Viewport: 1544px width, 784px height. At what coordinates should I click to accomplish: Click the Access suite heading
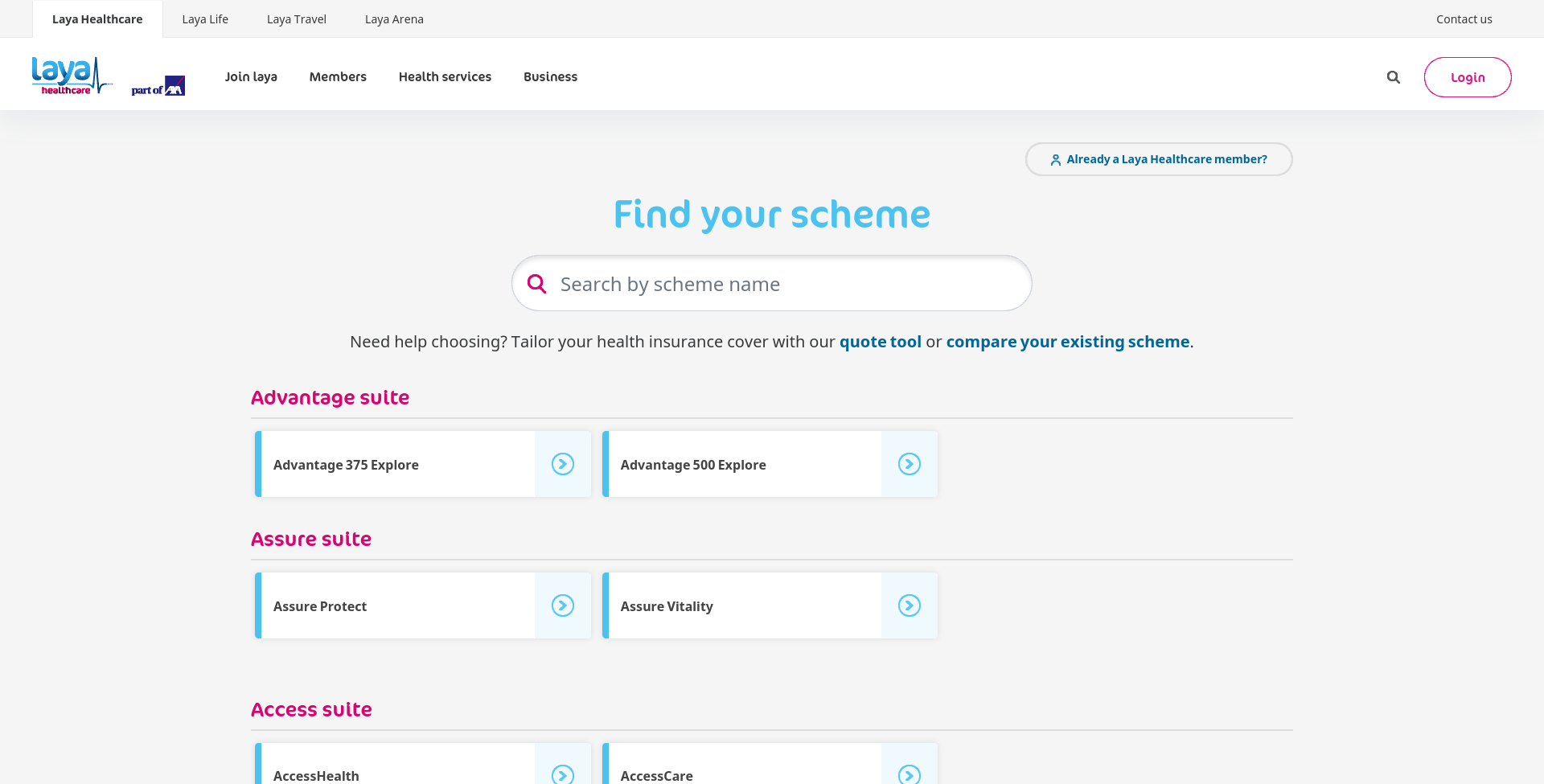point(311,709)
